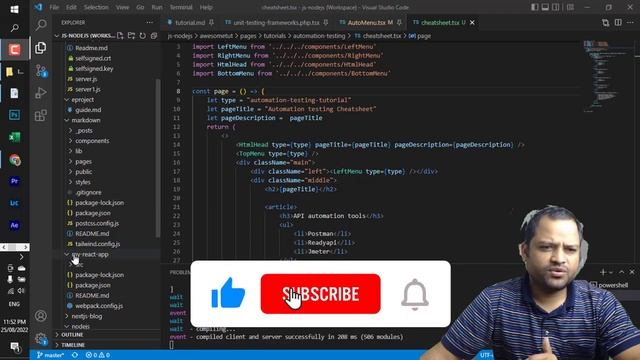Synchronize changes icon in status bar
This screenshot has height=360, width=640.
coord(75,355)
